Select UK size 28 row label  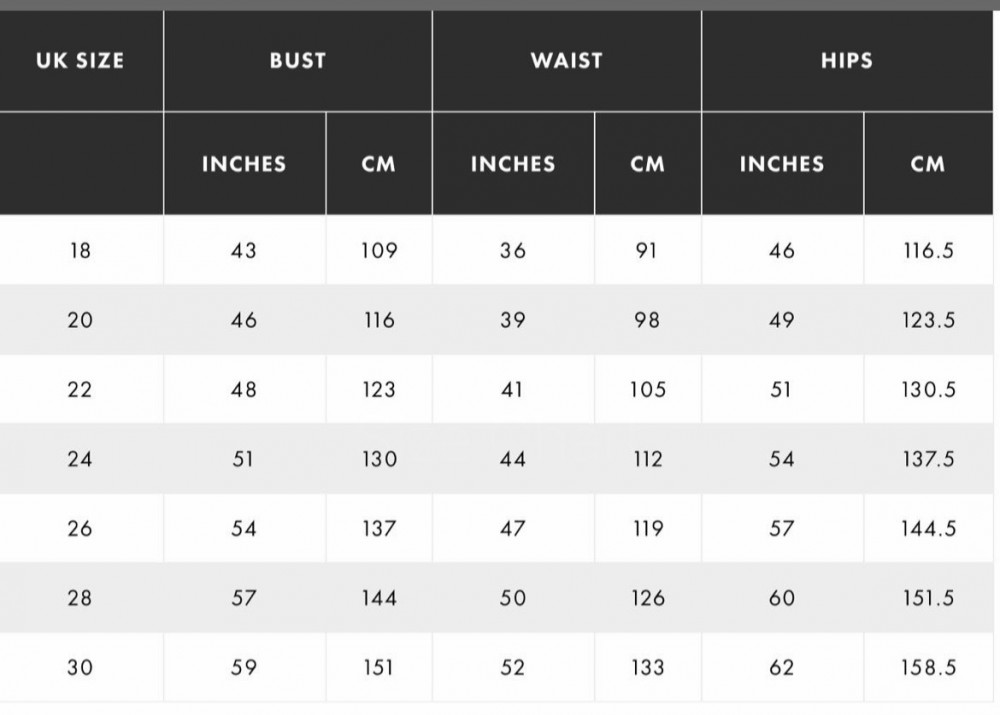point(80,598)
